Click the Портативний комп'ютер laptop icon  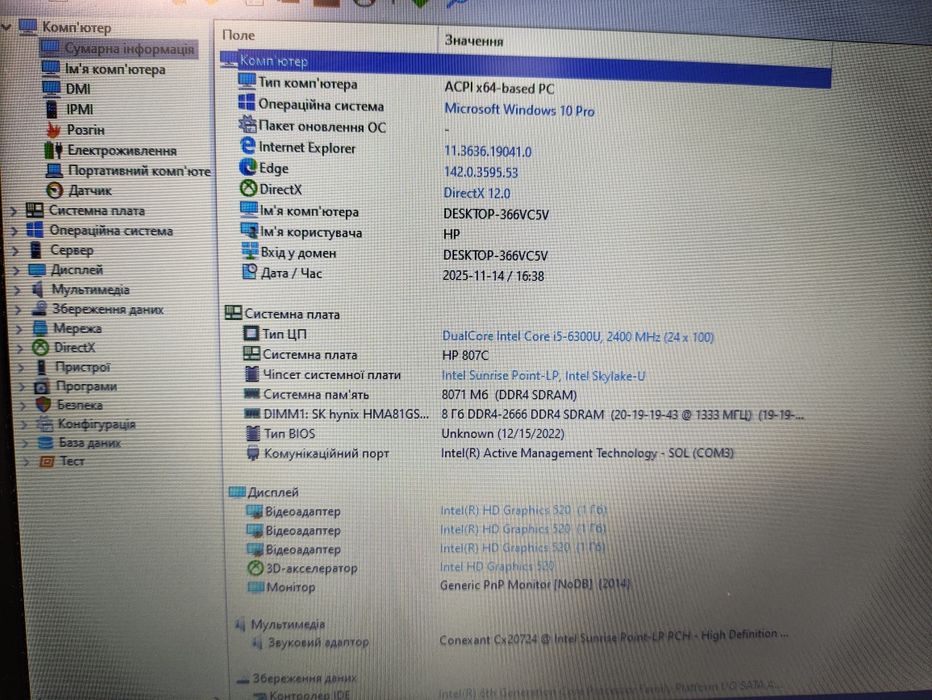coord(54,171)
